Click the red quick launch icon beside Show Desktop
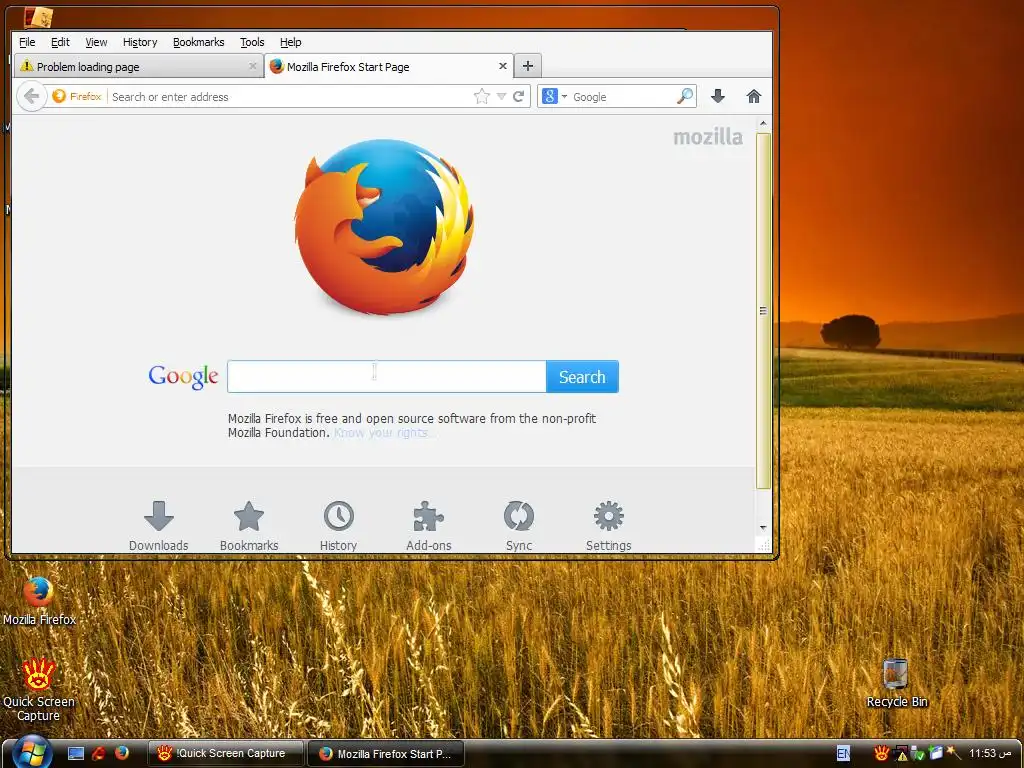Viewport: 1024px width, 768px height. coord(99,754)
